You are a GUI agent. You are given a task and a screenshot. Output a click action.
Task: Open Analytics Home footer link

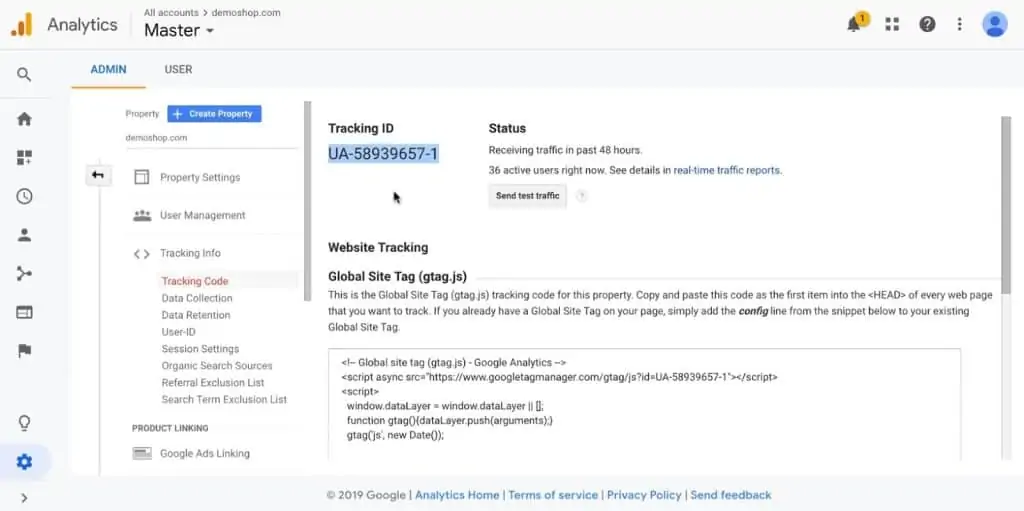click(x=456, y=495)
